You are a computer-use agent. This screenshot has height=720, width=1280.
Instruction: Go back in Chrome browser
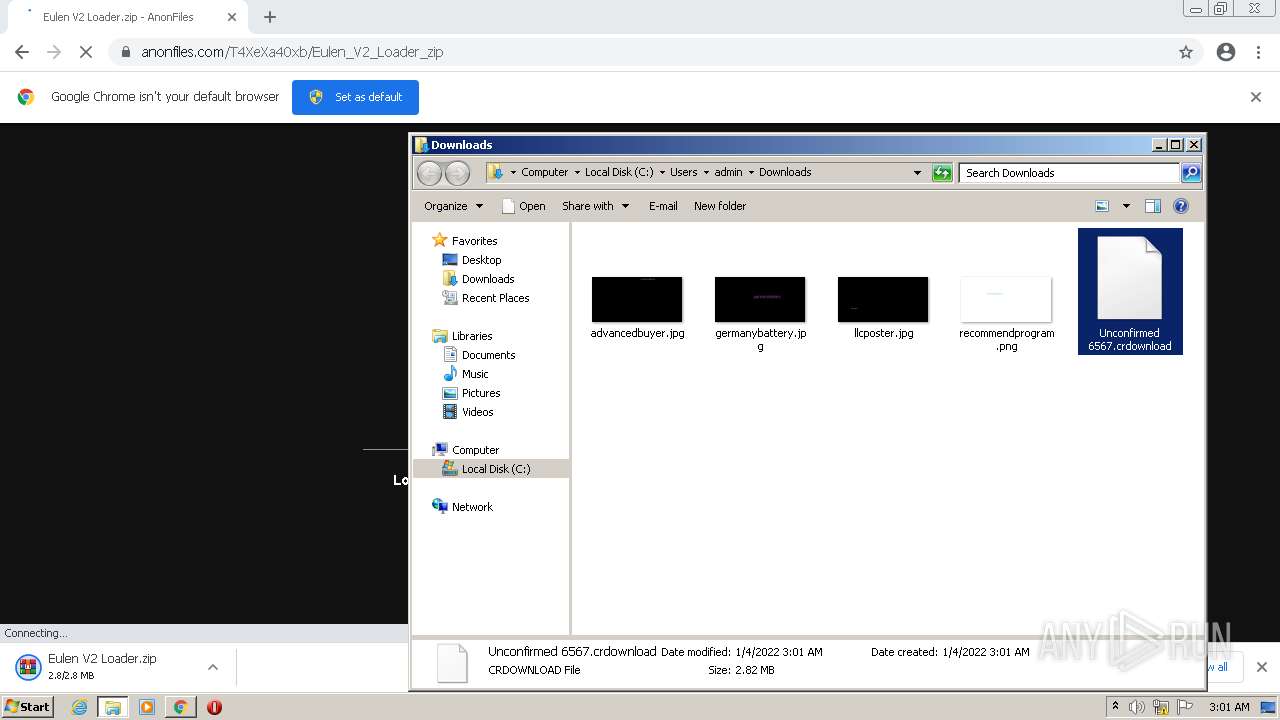pyautogui.click(x=22, y=52)
